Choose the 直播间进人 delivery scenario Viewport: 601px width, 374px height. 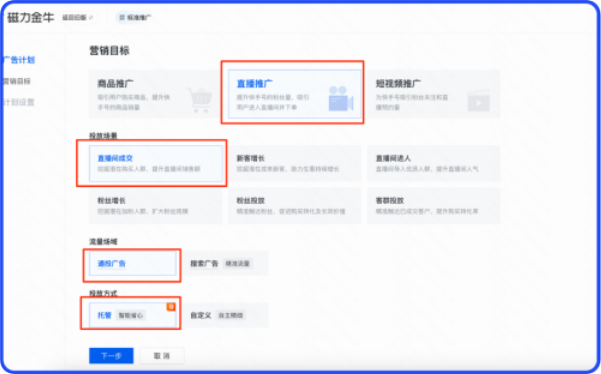pyautogui.click(x=434, y=163)
